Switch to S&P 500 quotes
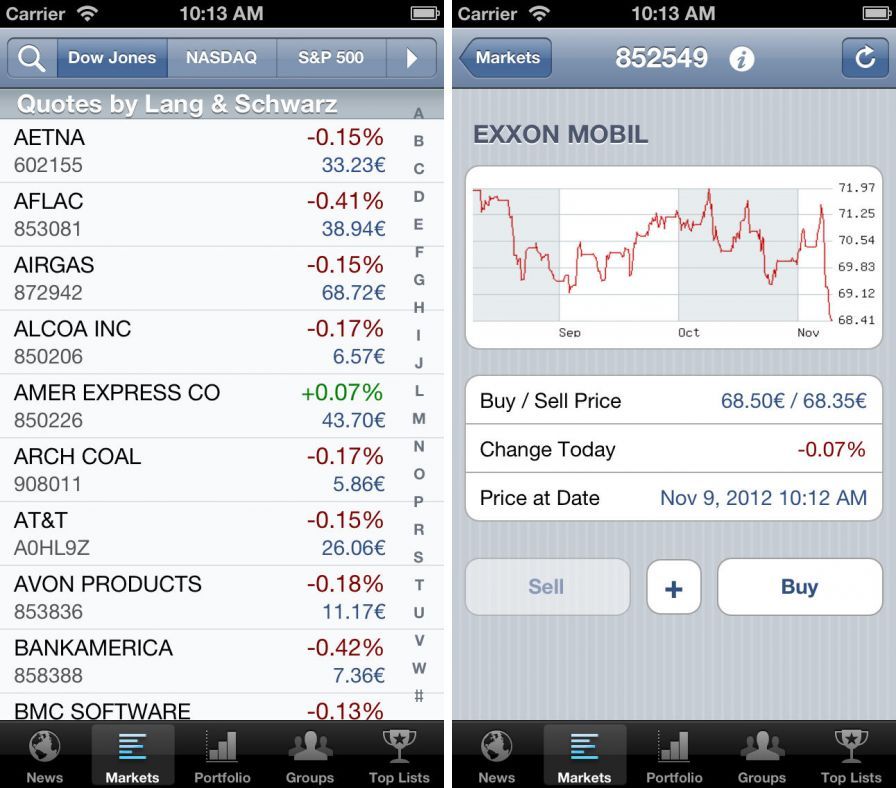The height and width of the screenshot is (788, 896). pos(330,58)
